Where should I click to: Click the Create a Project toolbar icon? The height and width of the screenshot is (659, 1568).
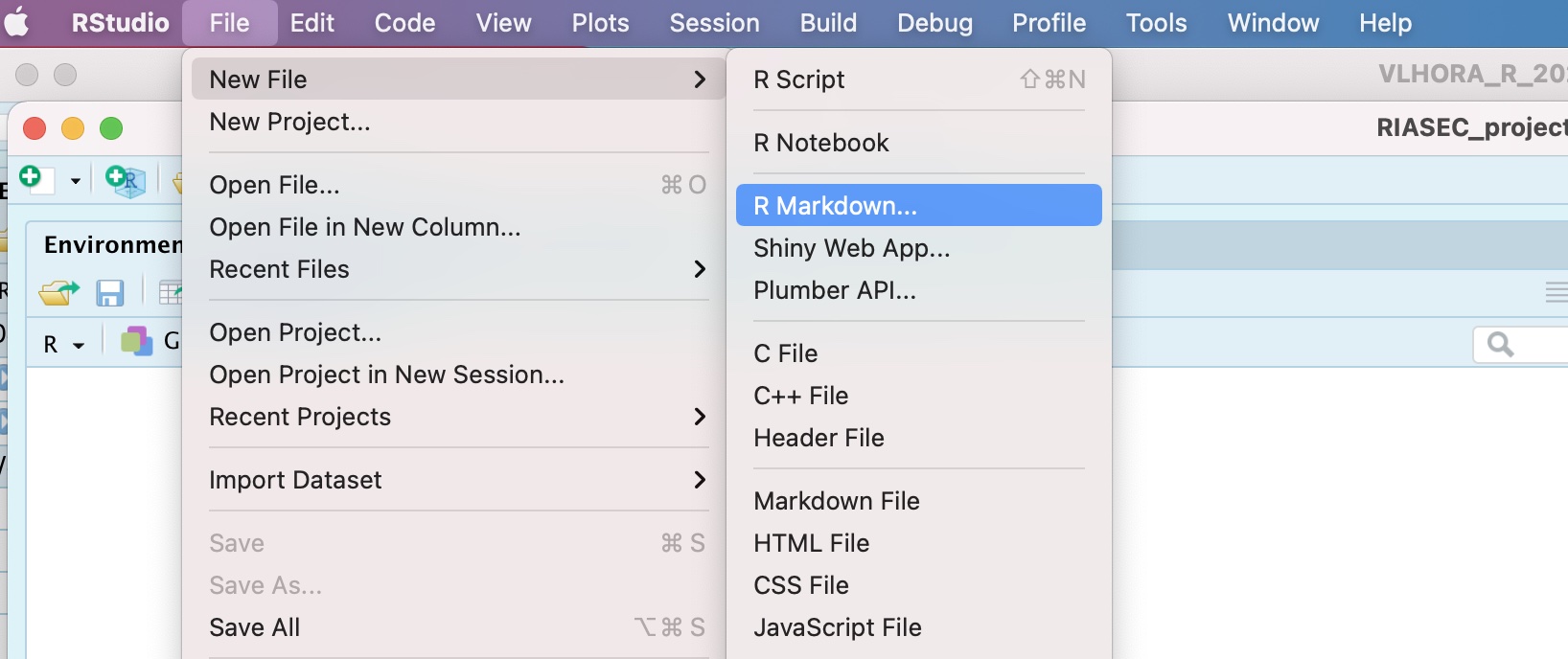point(126,180)
